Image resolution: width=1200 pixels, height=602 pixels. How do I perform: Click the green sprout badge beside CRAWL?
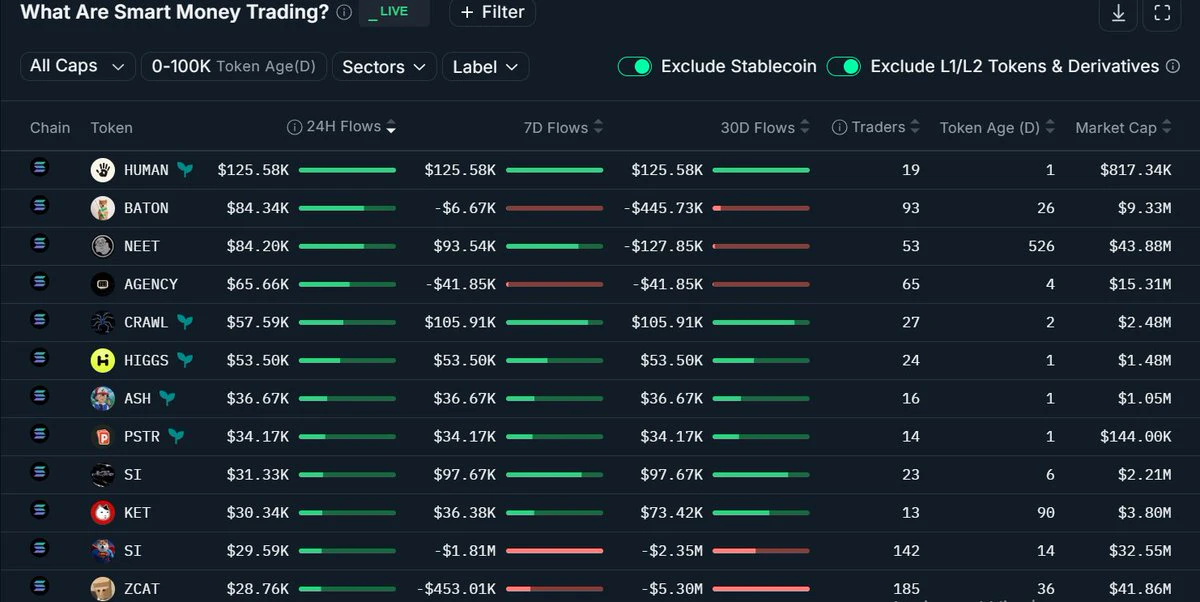[185, 322]
